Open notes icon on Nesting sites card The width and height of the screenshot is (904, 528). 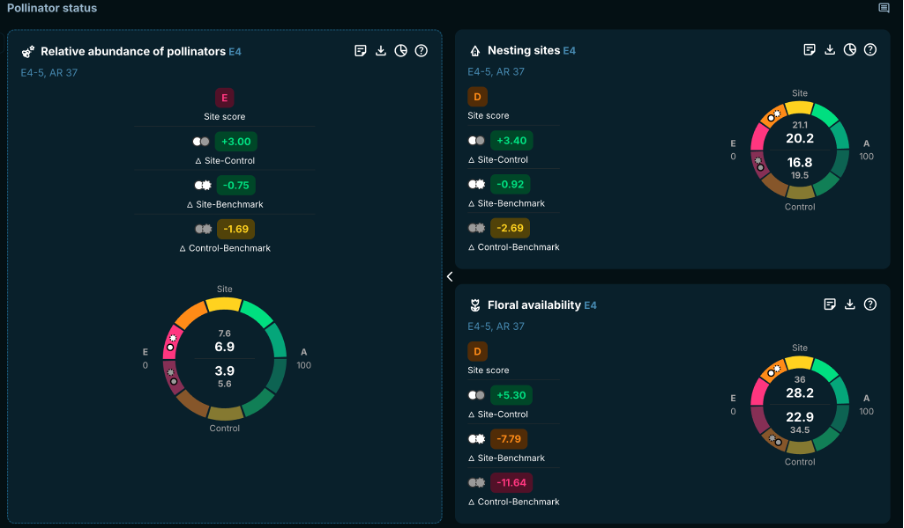point(810,50)
